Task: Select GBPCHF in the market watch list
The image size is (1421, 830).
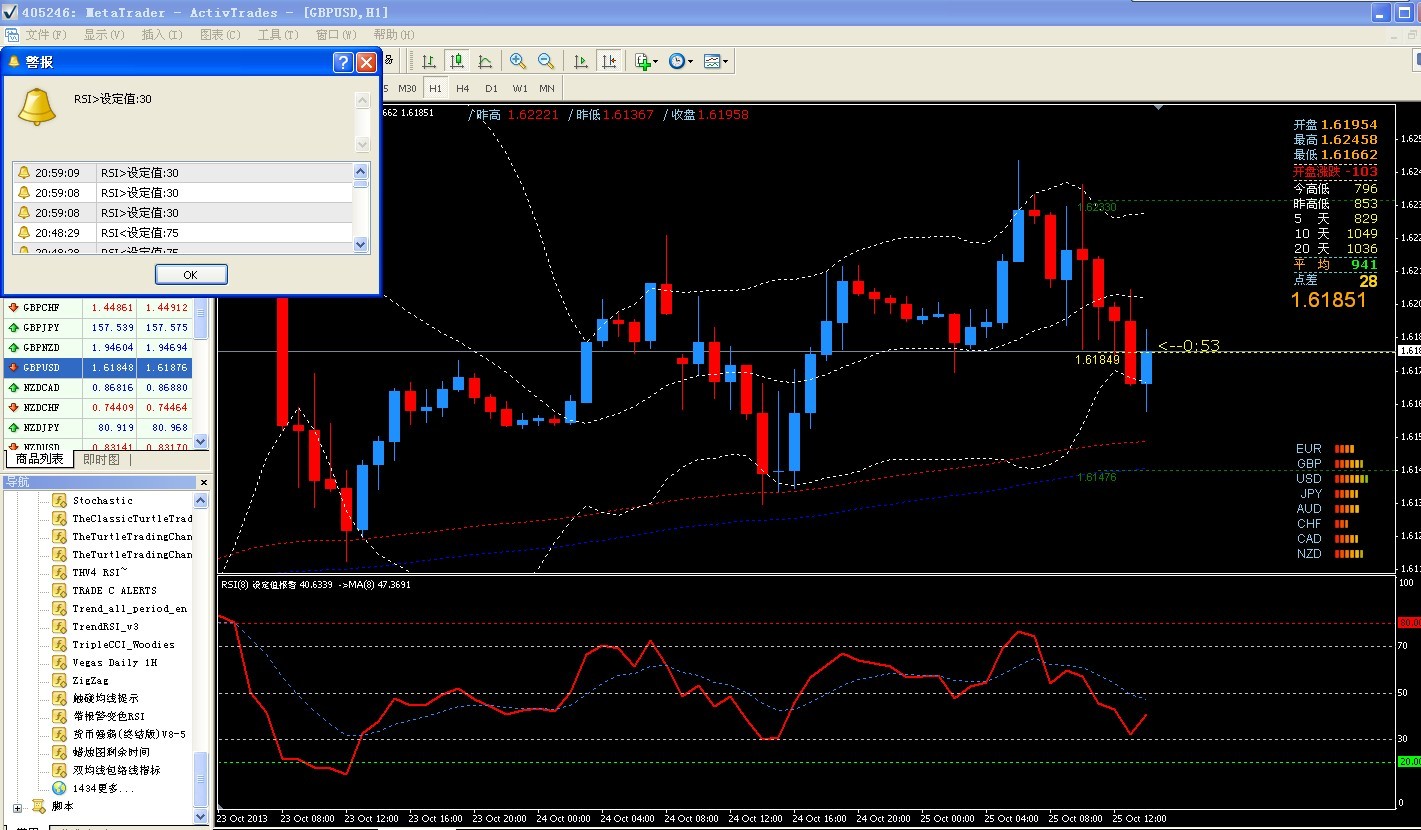Action: coord(98,307)
